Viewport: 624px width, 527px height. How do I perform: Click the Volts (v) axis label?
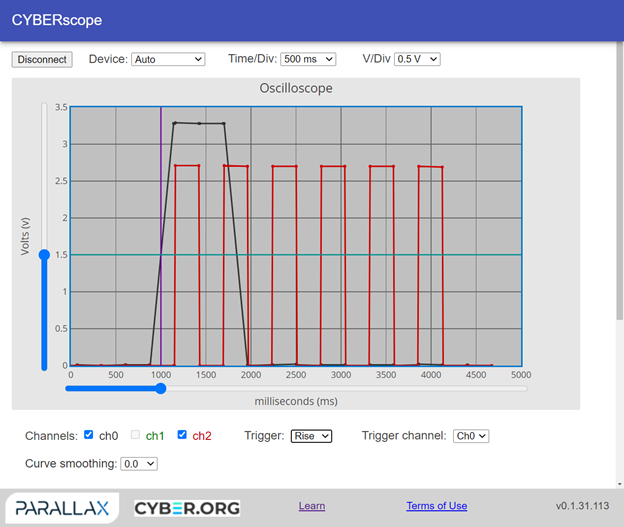[x=25, y=236]
